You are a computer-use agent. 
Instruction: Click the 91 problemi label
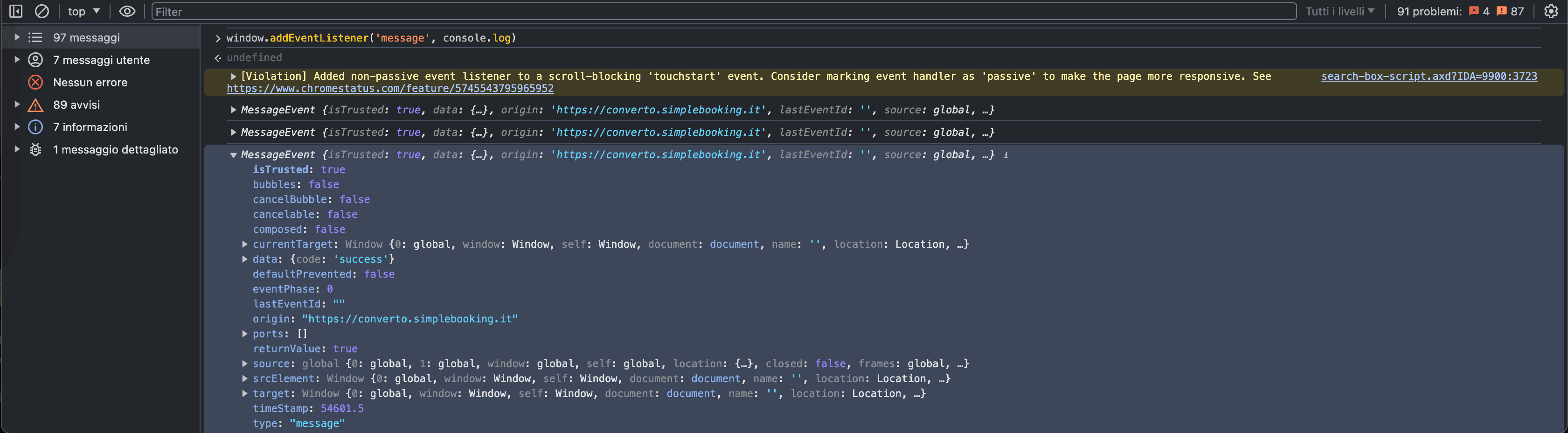[x=1429, y=11]
